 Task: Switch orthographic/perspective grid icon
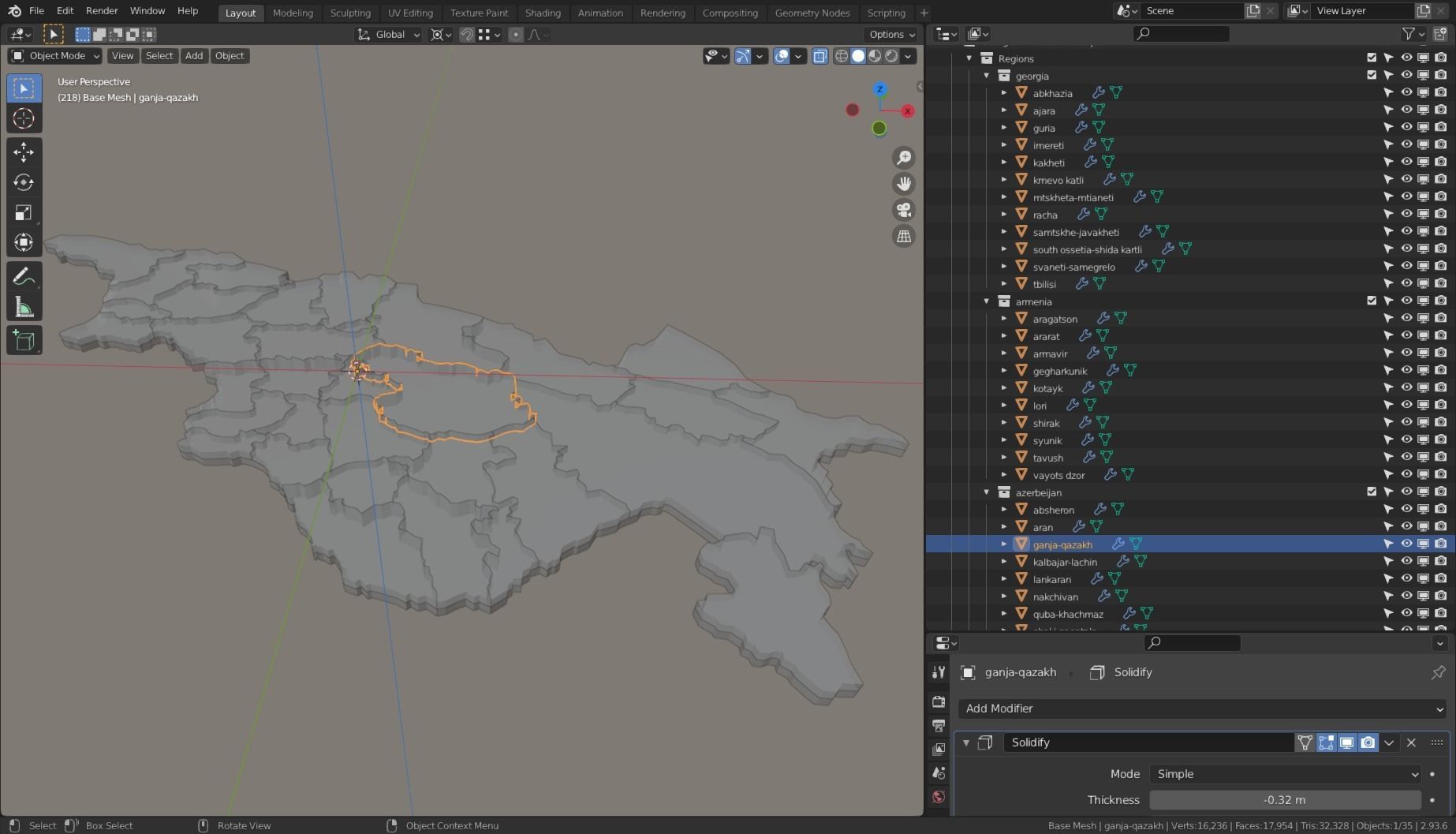tap(904, 236)
